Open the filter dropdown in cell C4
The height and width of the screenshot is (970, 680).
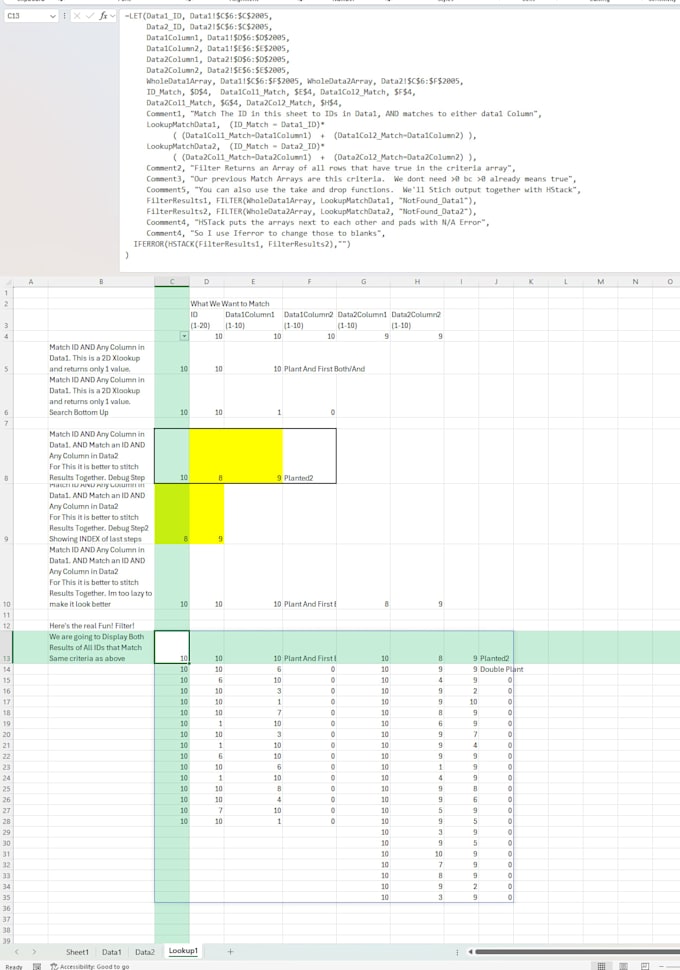pyautogui.click(x=184, y=336)
